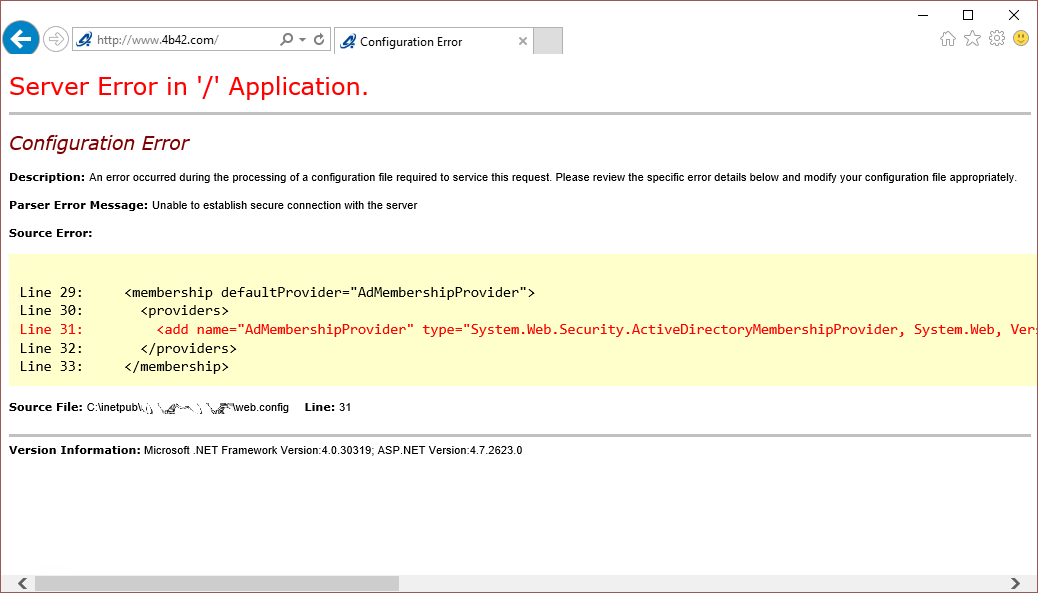
Task: Click the favicon on the Configuration Error tab
Action: click(x=348, y=42)
